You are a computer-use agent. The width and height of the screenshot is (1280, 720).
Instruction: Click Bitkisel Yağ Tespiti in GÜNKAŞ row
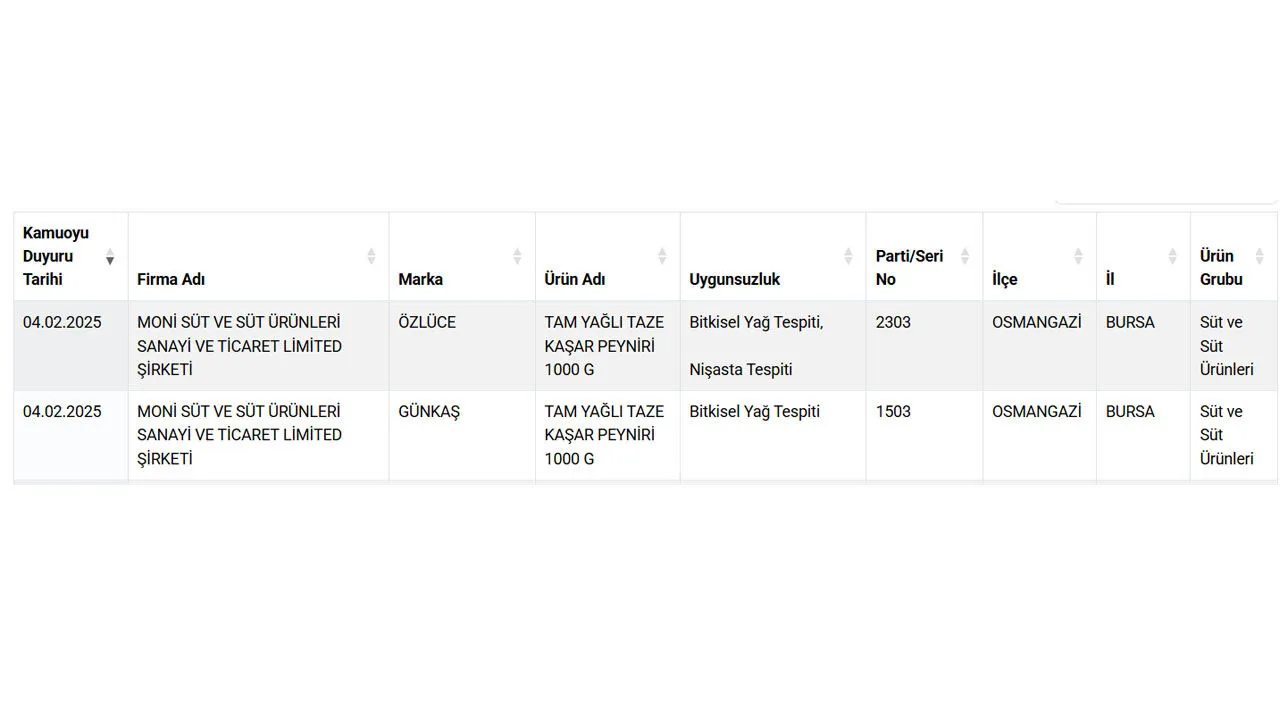(755, 411)
